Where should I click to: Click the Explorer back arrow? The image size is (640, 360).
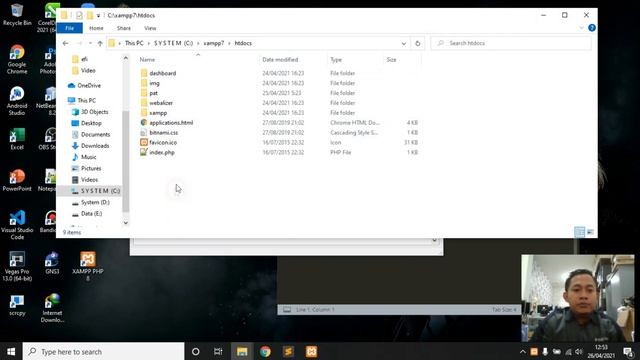pyautogui.click(x=65, y=43)
